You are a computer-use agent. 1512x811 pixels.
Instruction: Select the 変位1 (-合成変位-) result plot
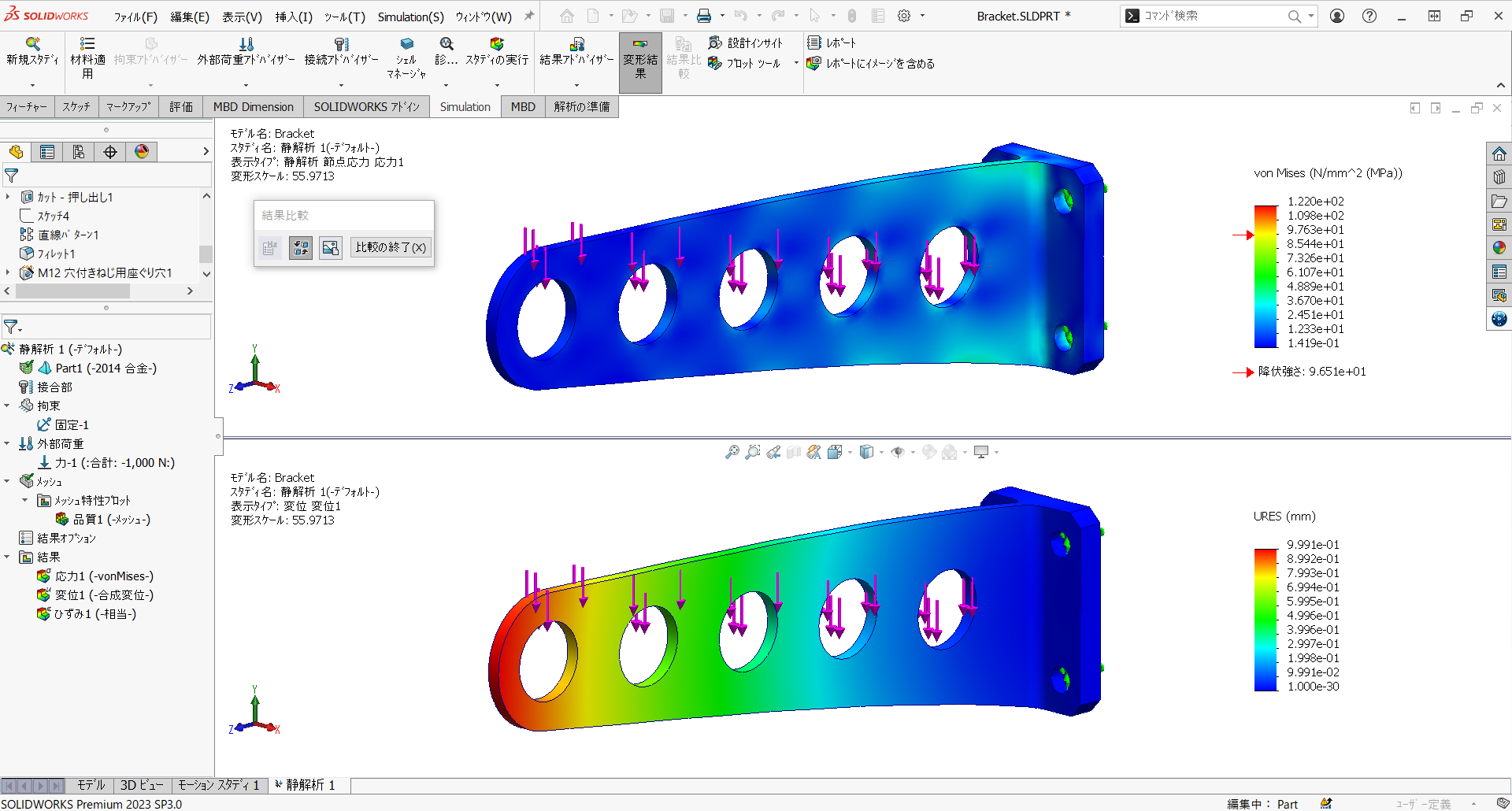click(x=95, y=594)
